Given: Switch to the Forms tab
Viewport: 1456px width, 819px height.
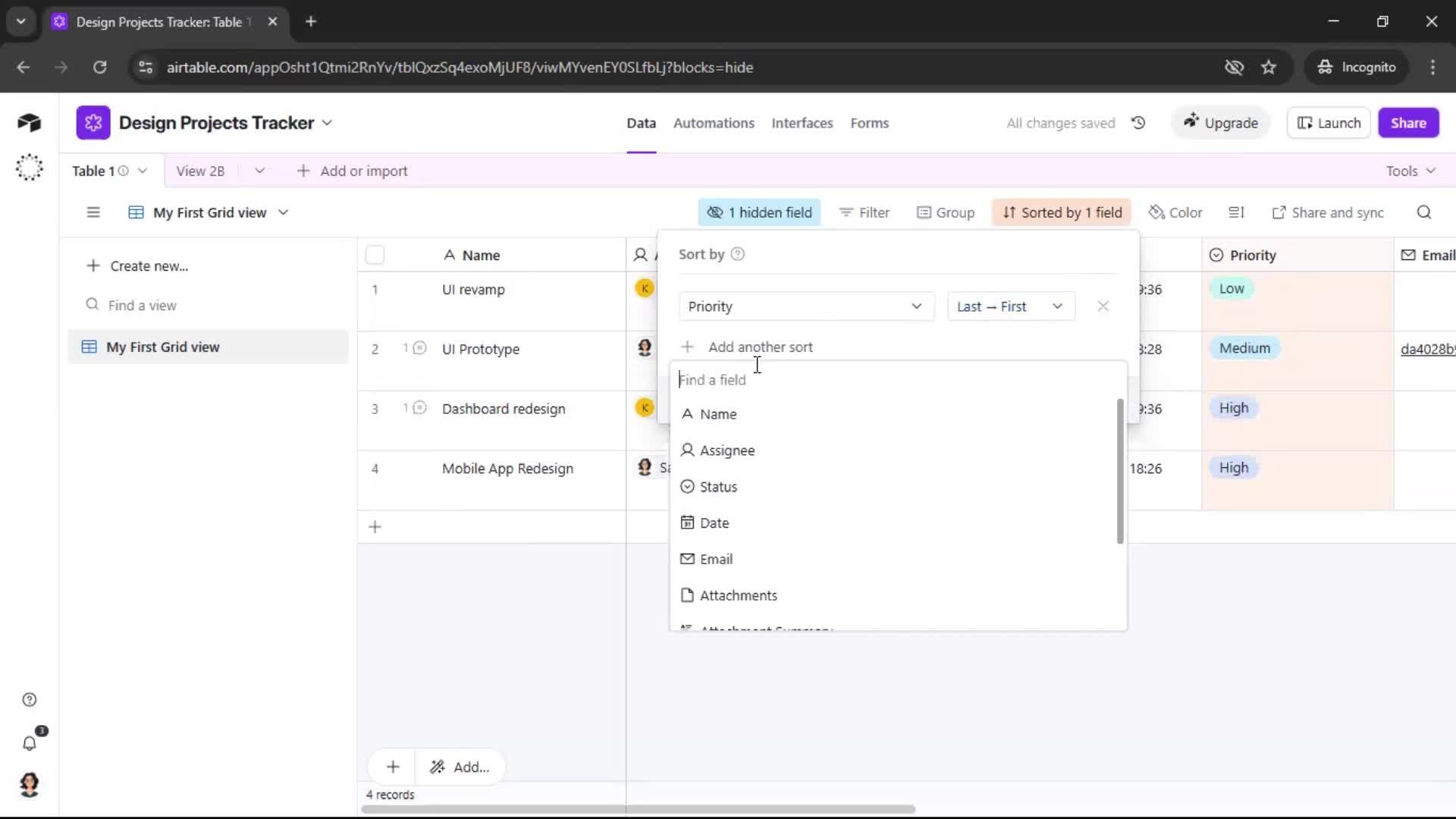Looking at the screenshot, I should (x=870, y=123).
